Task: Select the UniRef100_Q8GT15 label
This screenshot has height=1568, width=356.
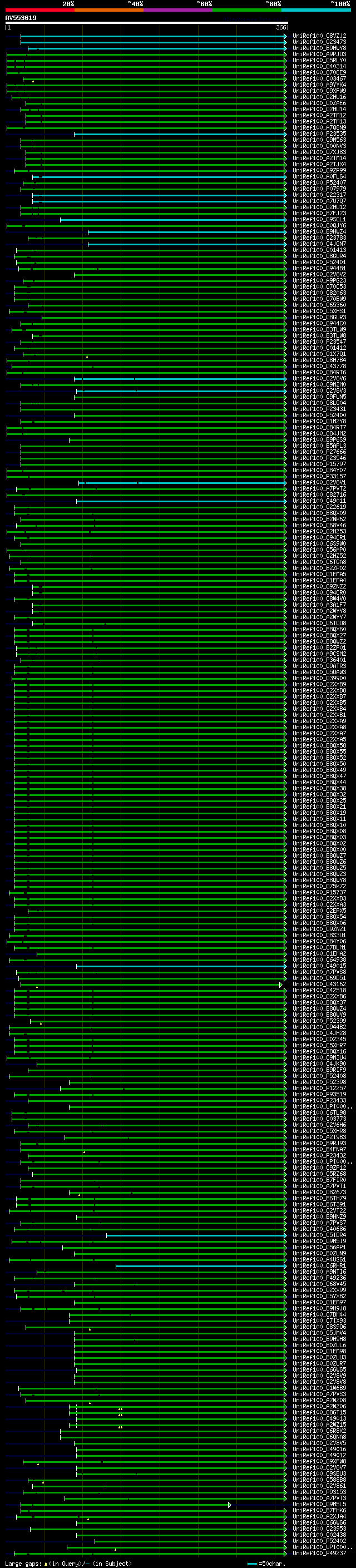Action: coord(319,1412)
